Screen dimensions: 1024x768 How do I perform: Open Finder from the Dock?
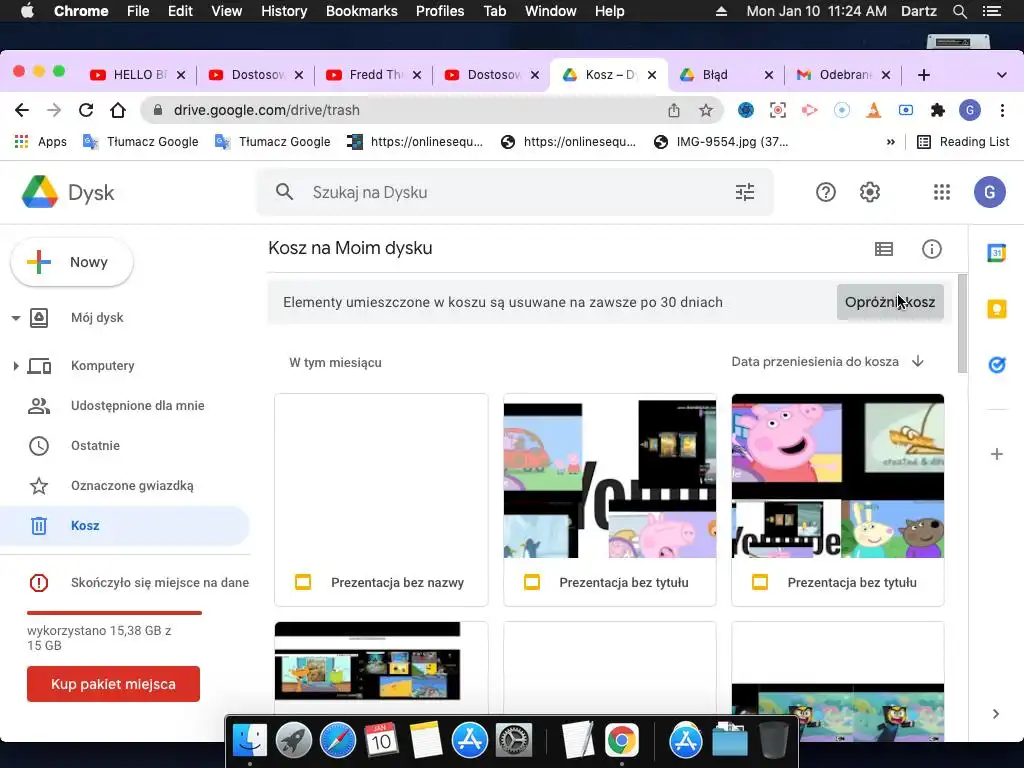[x=249, y=740]
